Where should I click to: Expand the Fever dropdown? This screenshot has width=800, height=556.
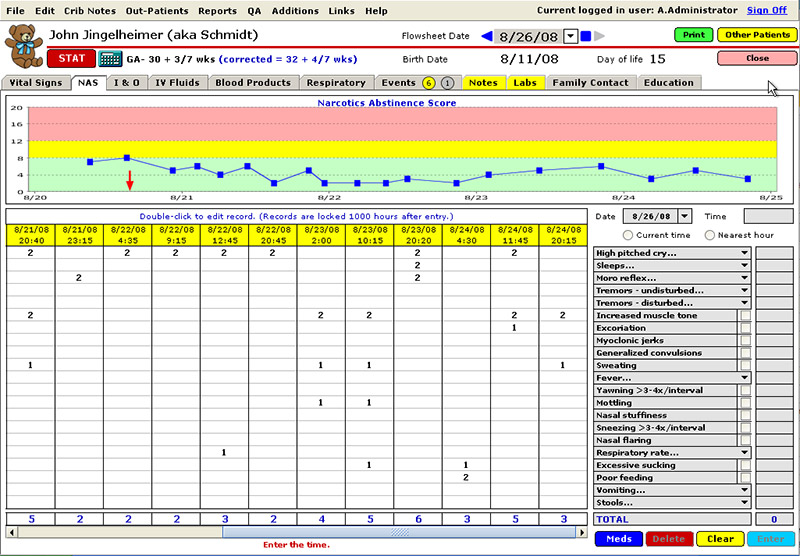(x=744, y=378)
